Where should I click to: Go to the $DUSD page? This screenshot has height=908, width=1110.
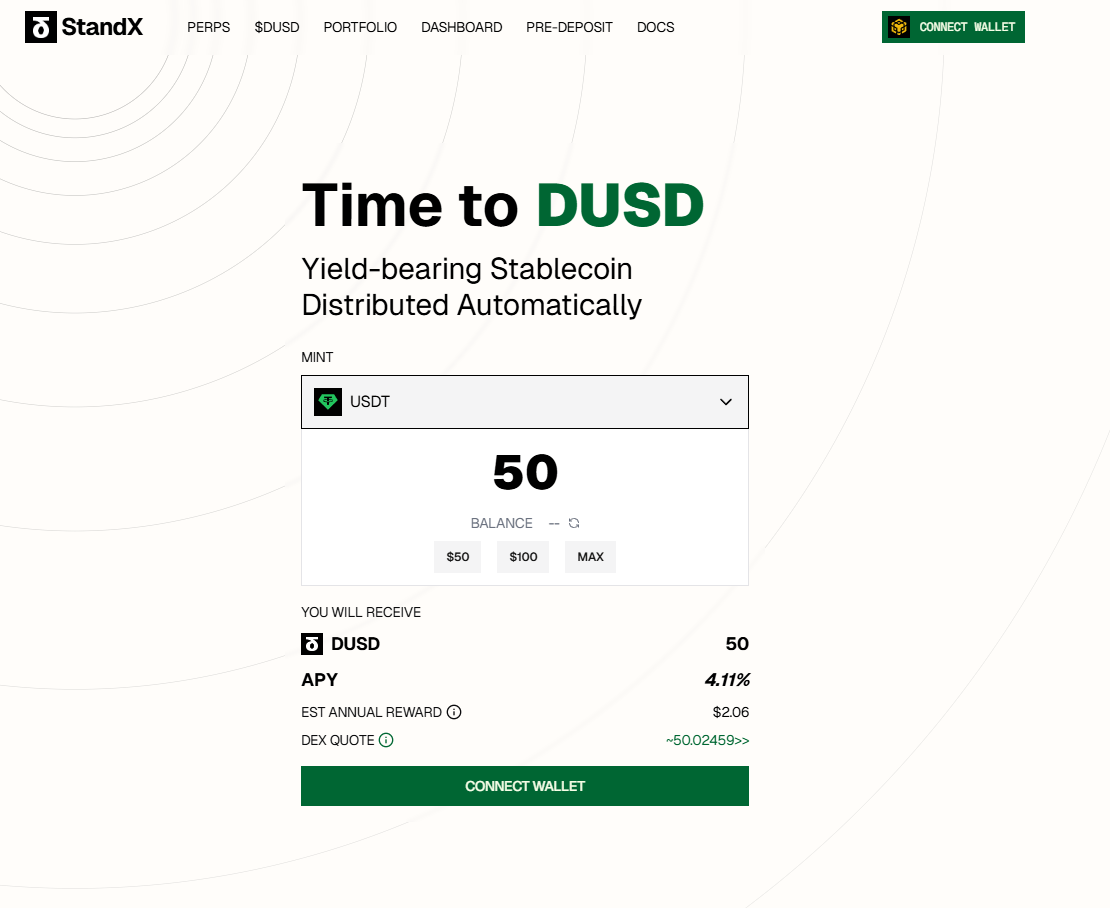(x=277, y=27)
